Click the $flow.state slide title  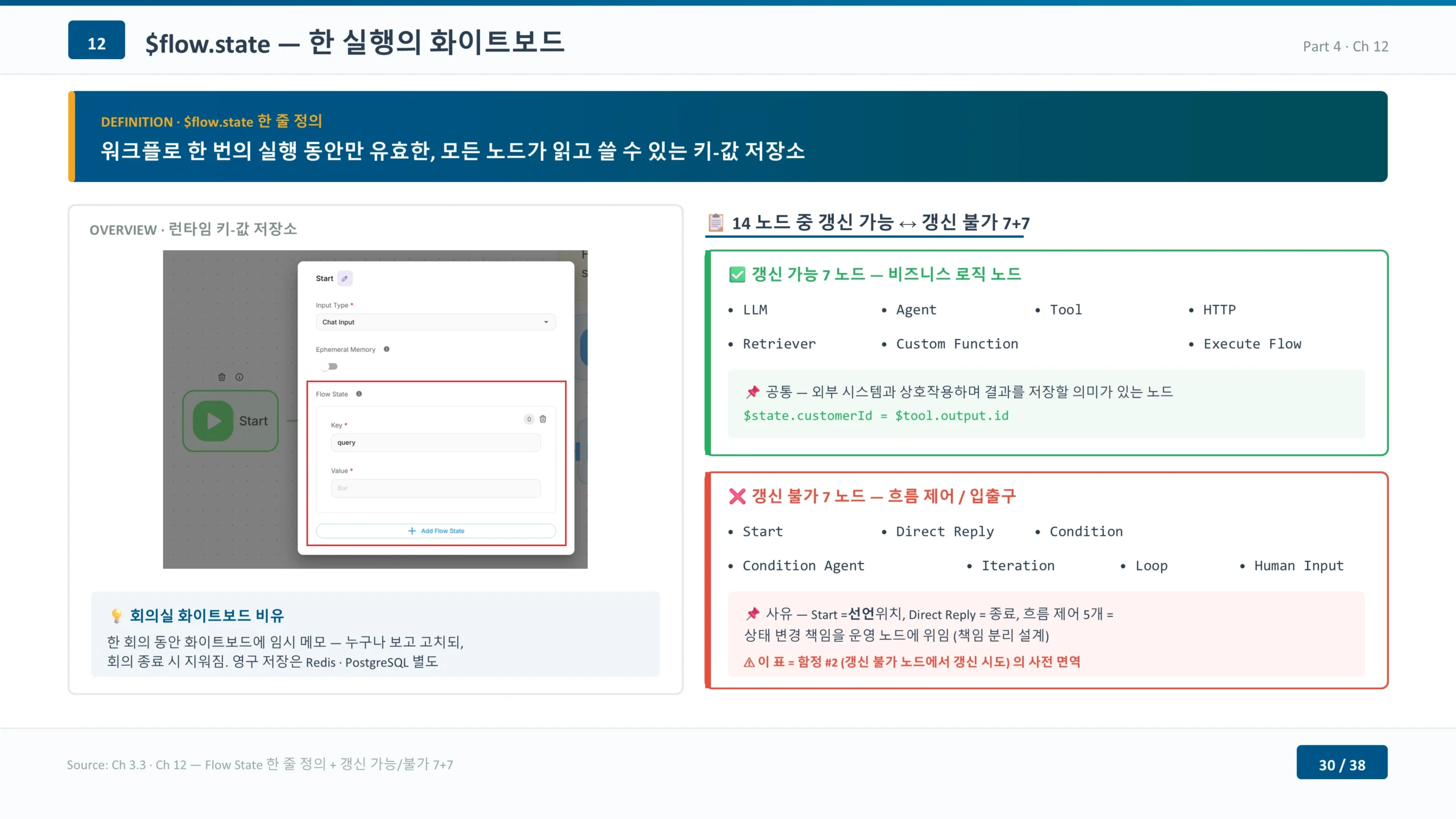(354, 43)
